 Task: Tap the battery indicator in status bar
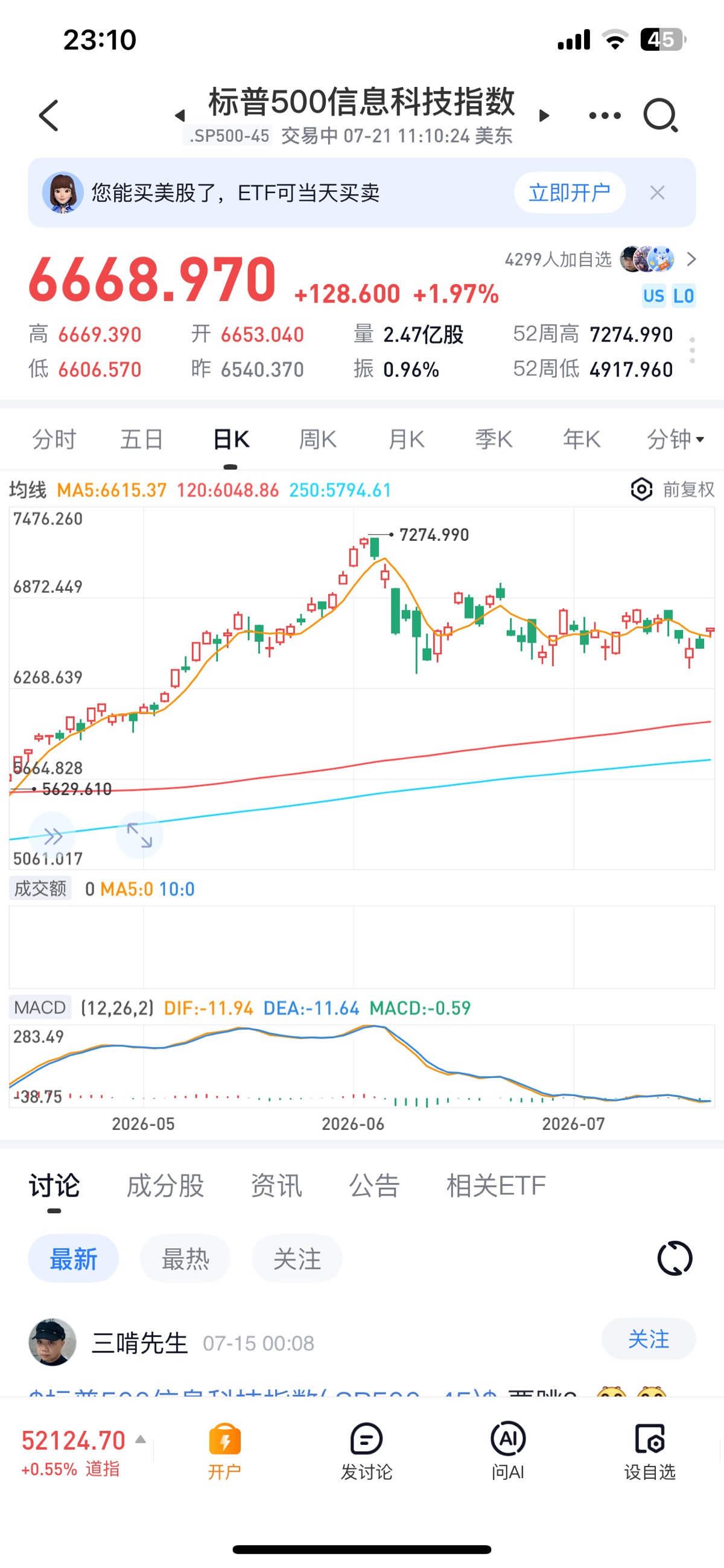663,40
